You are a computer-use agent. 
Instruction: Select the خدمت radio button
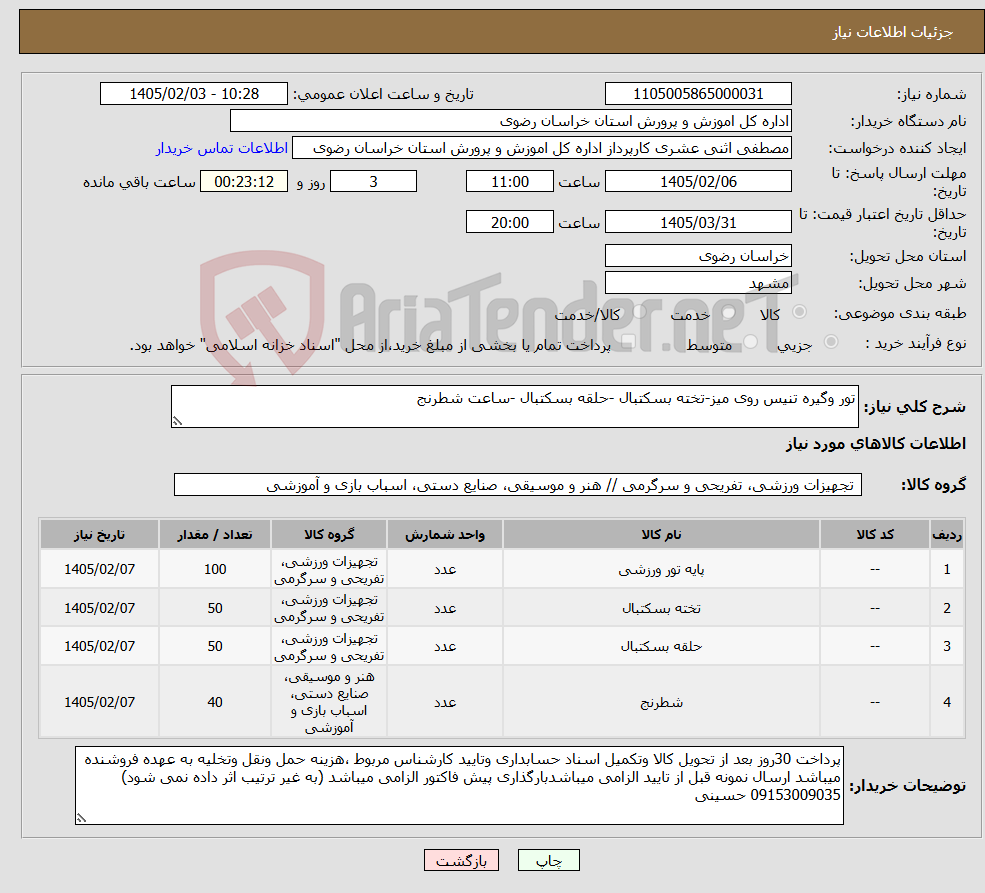729,311
